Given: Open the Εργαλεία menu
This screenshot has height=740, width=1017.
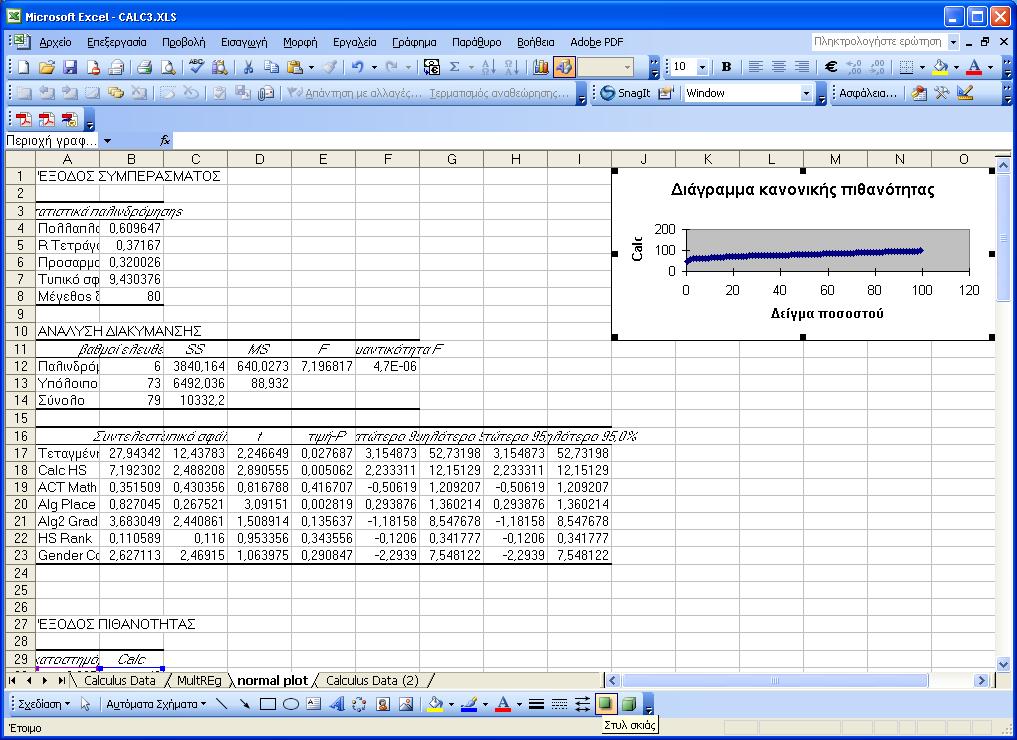Looking at the screenshot, I should tap(354, 42).
